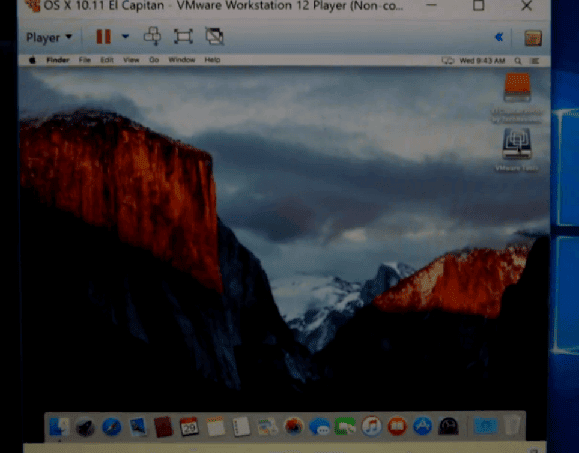Launch Safari from the dock
Viewport: 579px width, 453px height.
pos(112,427)
